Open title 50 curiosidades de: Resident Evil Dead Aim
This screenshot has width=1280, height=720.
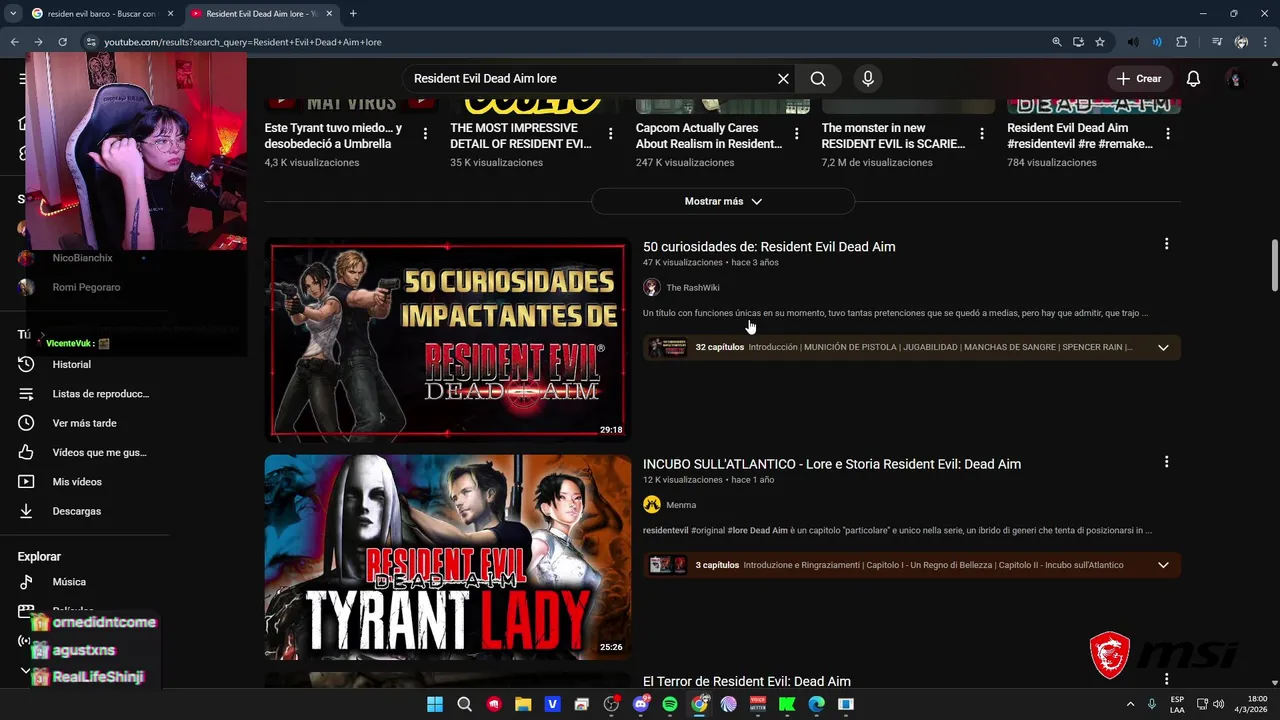[x=769, y=247]
